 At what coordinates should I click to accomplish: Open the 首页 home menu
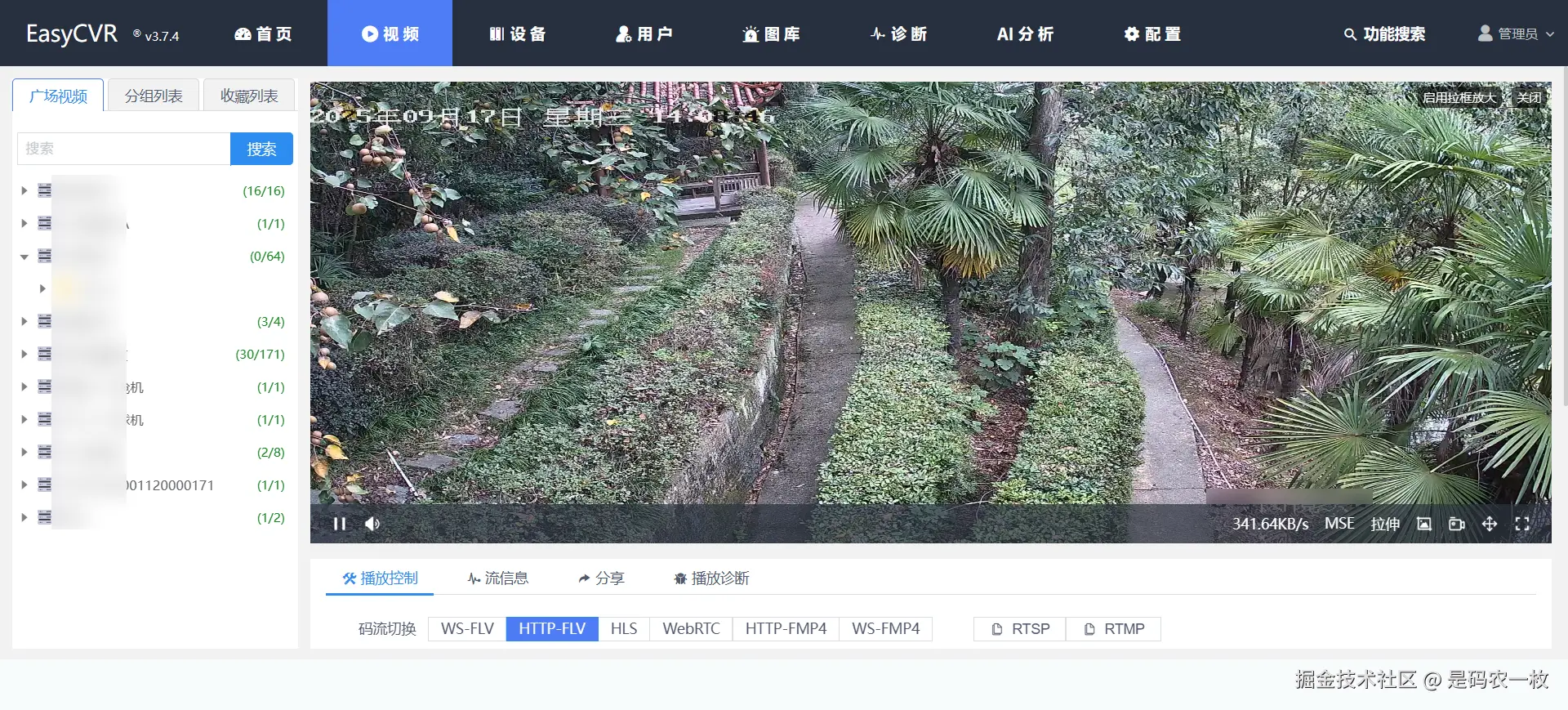[263, 33]
